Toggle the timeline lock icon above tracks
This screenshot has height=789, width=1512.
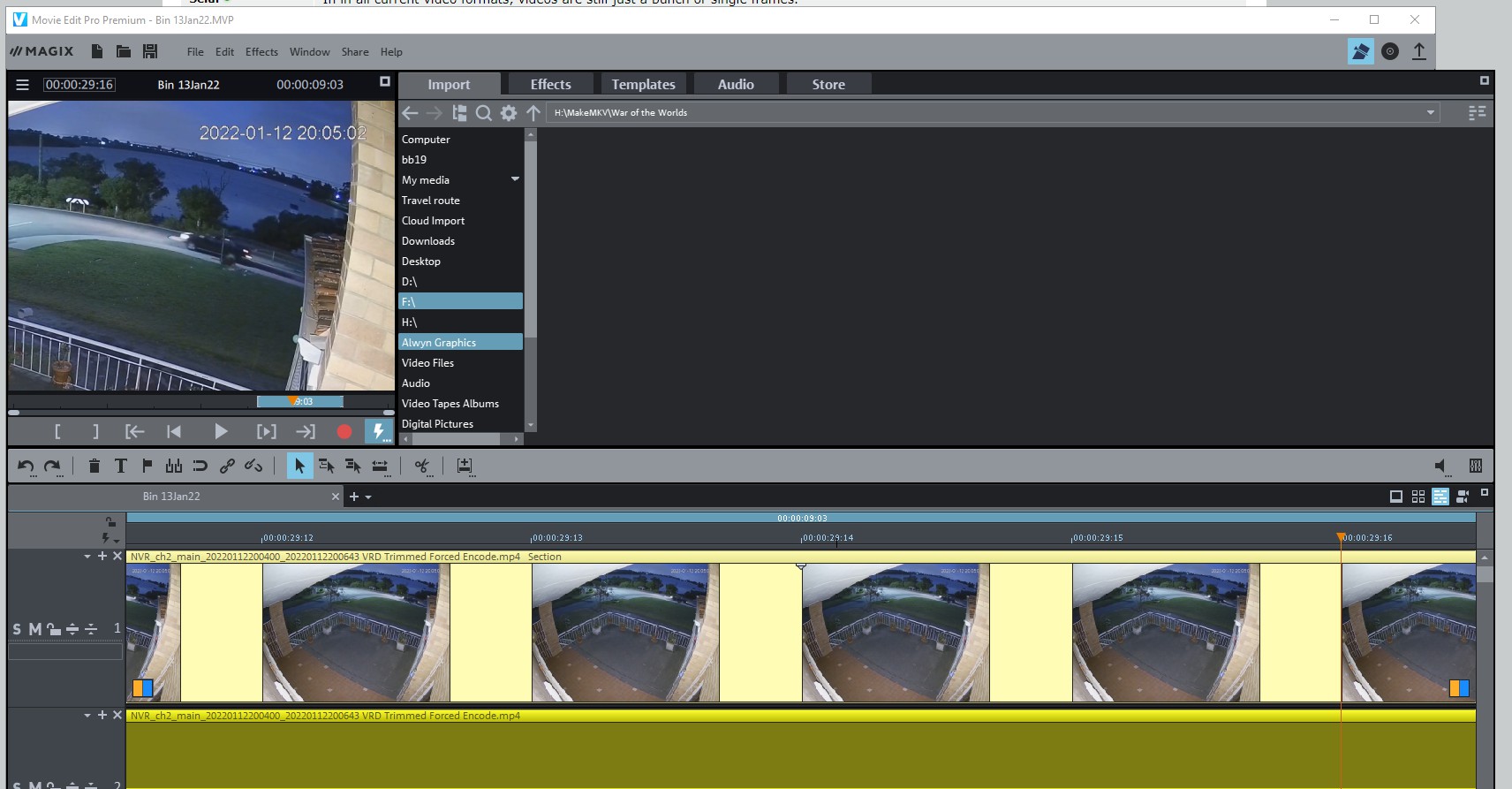tap(110, 522)
